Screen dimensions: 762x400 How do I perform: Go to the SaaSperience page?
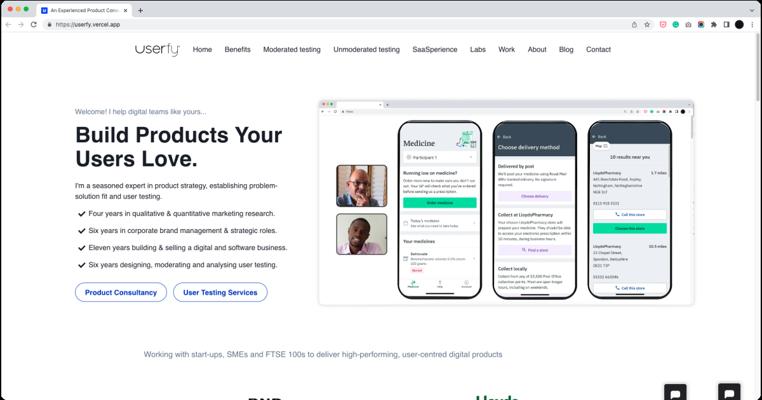pos(434,50)
